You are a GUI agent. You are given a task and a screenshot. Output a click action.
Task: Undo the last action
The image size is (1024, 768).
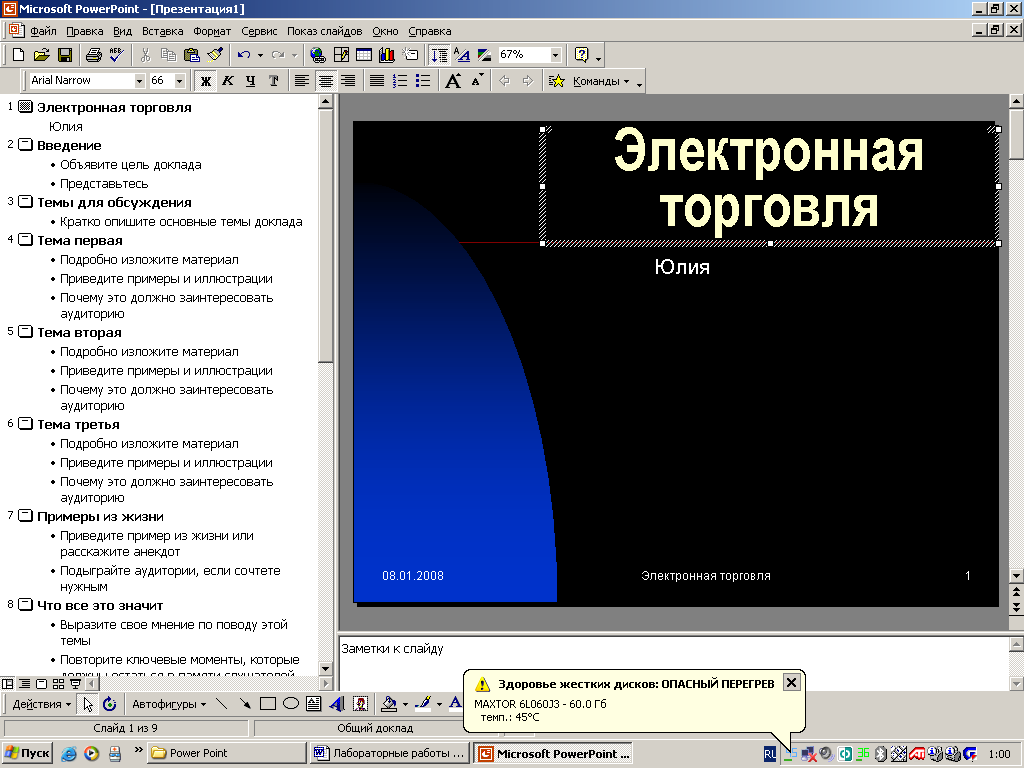[x=244, y=55]
